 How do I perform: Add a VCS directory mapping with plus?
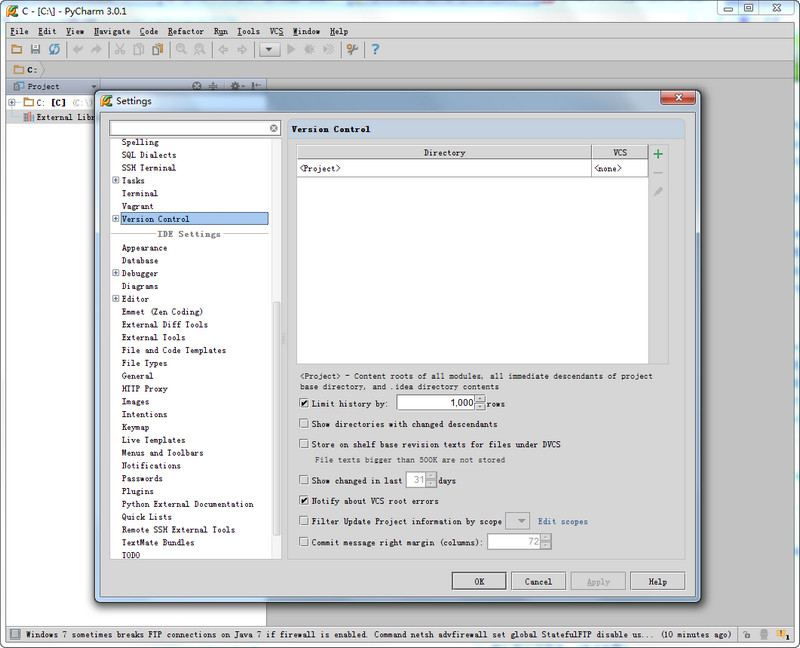[x=658, y=154]
